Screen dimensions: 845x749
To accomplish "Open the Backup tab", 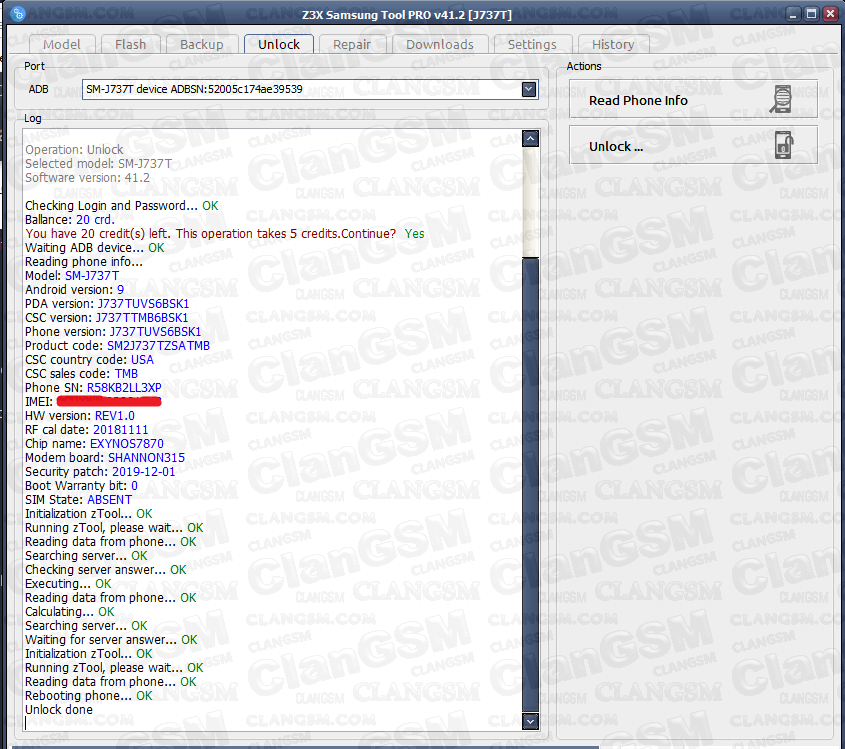I will (202, 44).
